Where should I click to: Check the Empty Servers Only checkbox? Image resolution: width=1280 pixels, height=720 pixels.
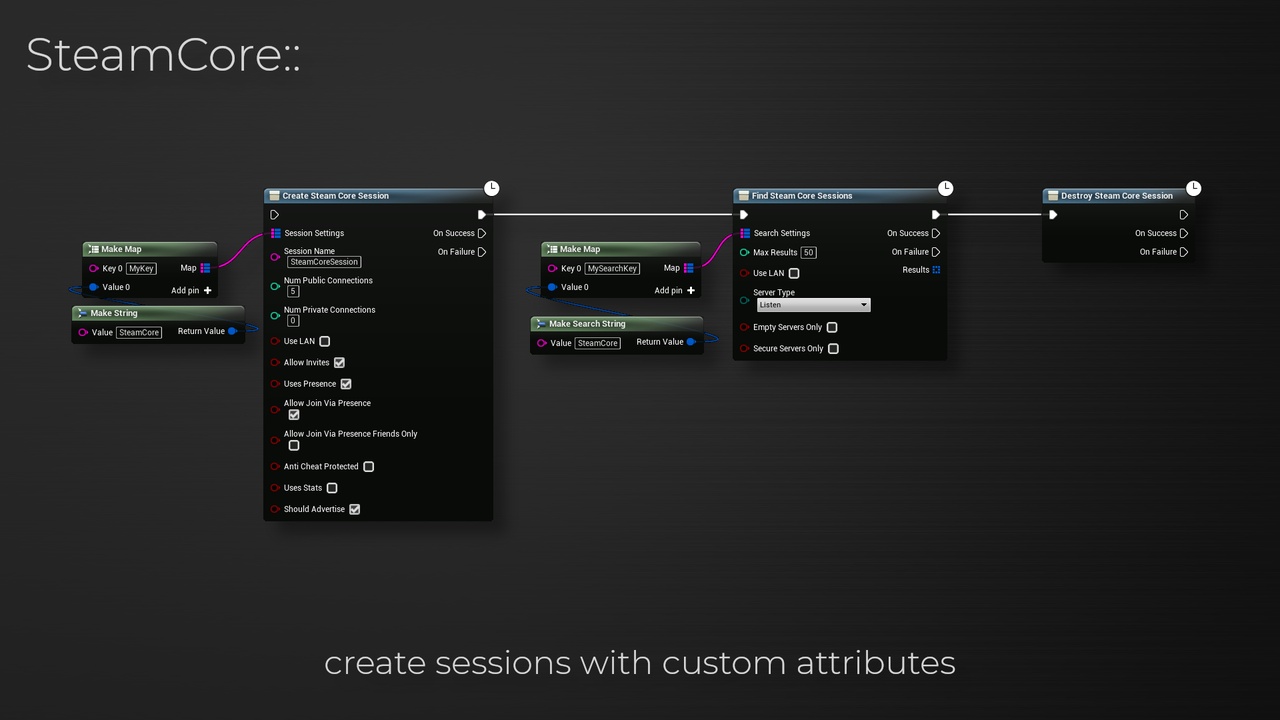tap(832, 328)
